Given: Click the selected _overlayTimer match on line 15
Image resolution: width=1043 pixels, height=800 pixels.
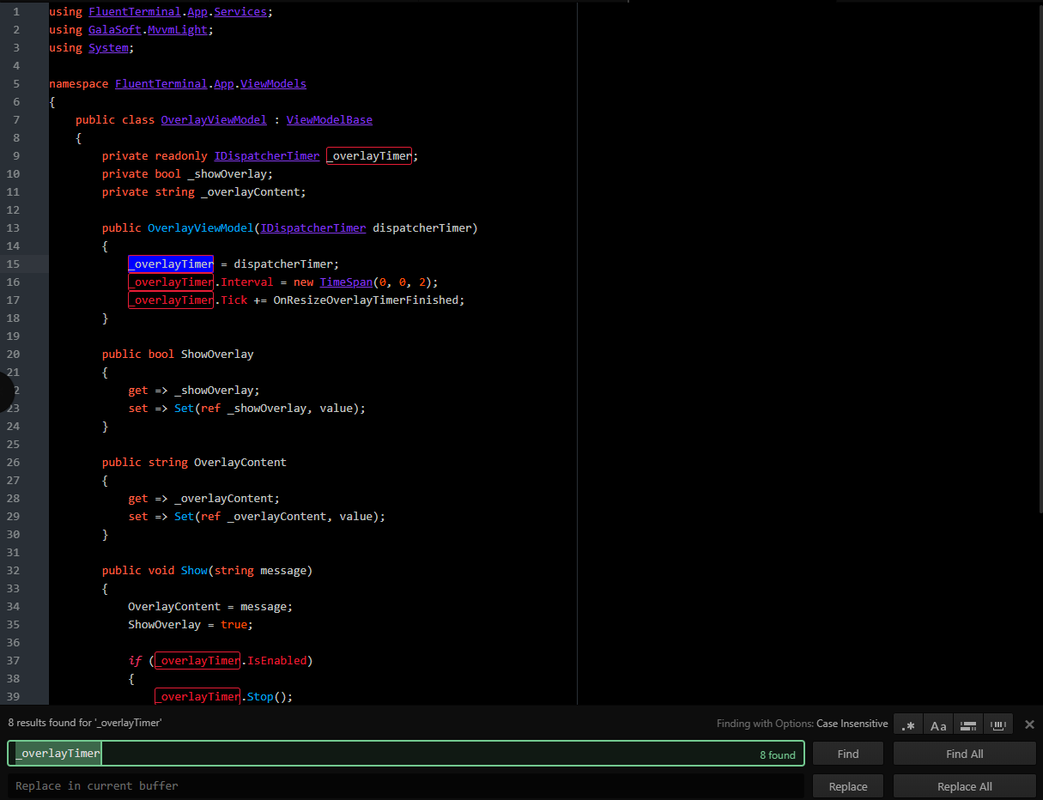Looking at the screenshot, I should pyautogui.click(x=171, y=264).
